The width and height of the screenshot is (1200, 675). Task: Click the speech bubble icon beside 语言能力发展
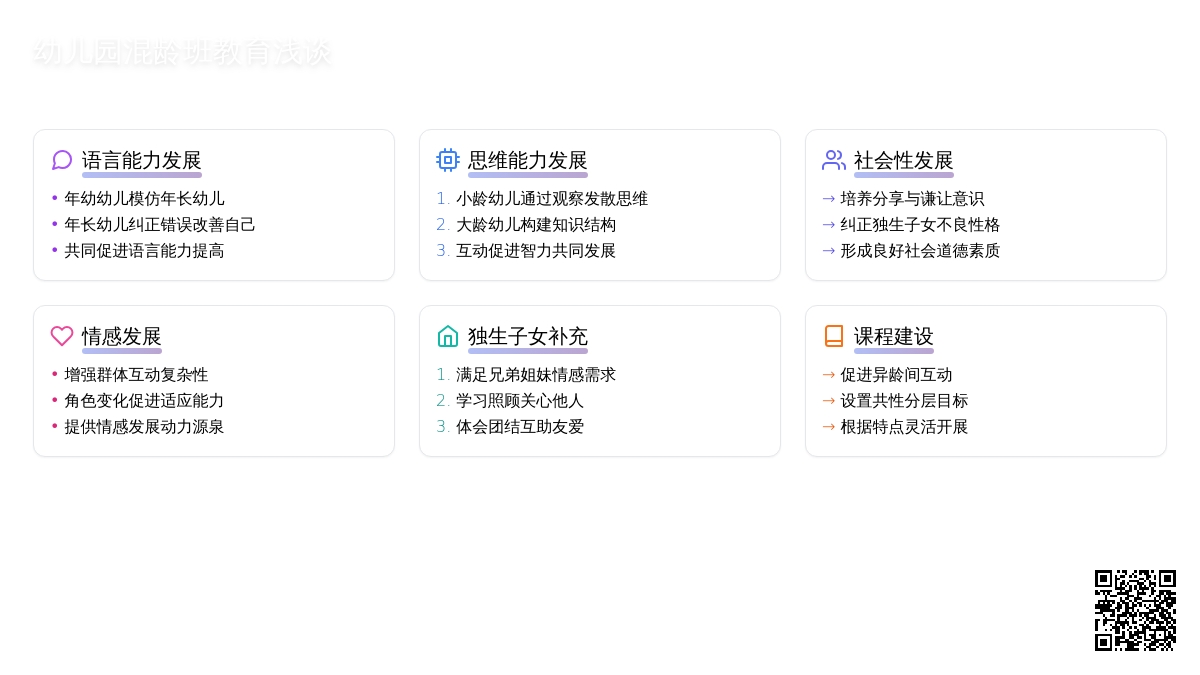point(62,160)
